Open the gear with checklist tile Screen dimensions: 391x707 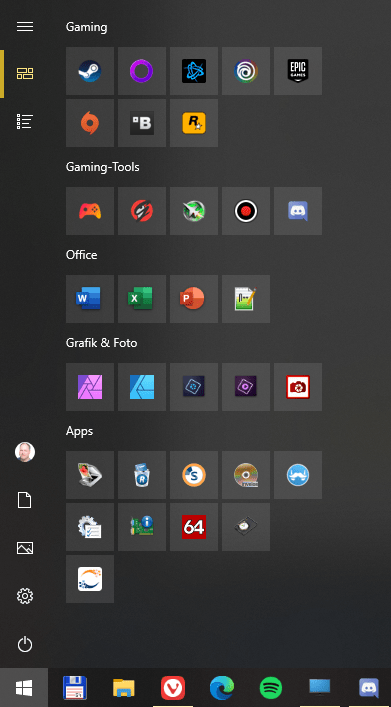point(90,527)
